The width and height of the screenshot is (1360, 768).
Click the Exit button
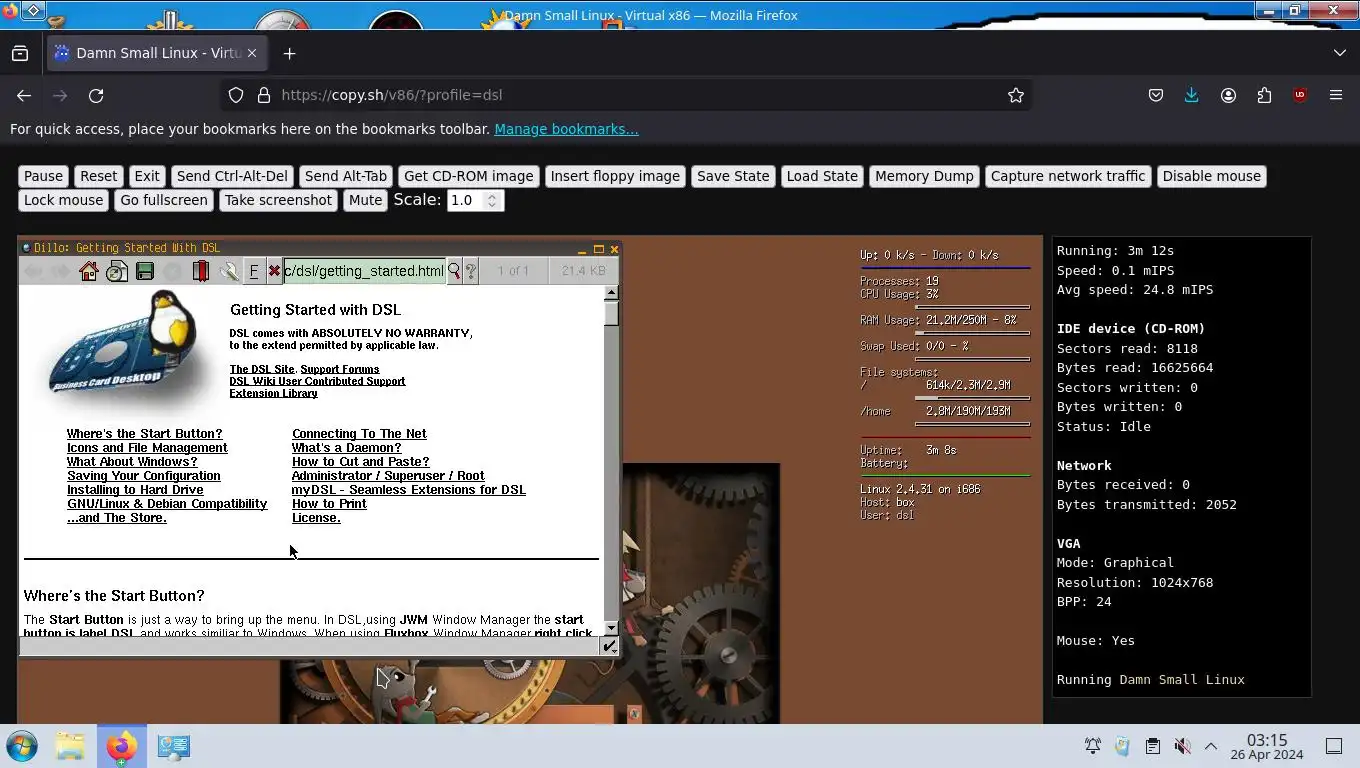[147, 176]
